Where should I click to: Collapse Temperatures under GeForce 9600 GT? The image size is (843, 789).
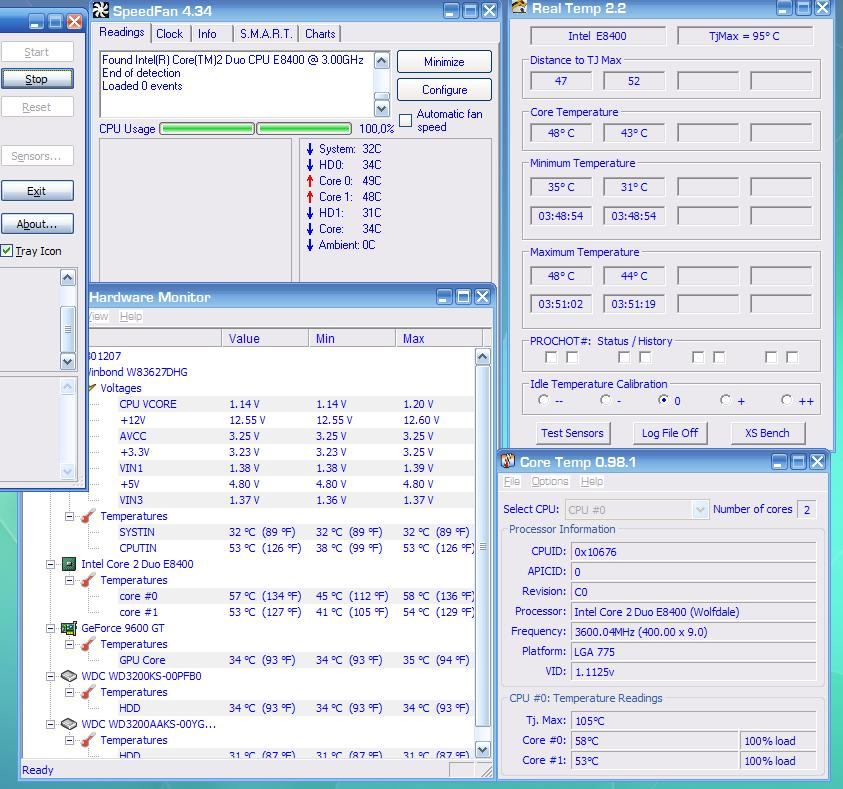[x=69, y=644]
